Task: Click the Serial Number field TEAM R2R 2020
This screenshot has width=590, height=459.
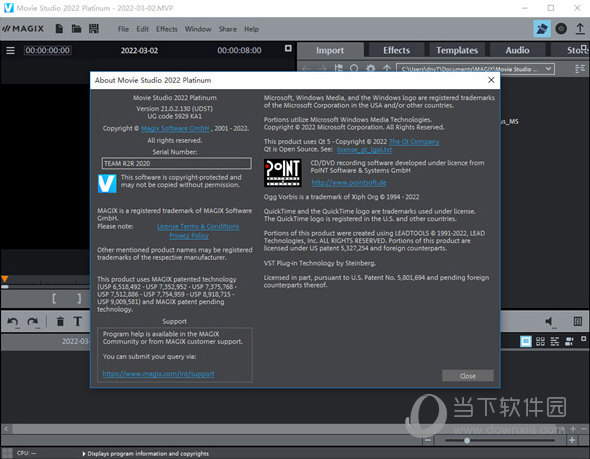Action: click(176, 163)
